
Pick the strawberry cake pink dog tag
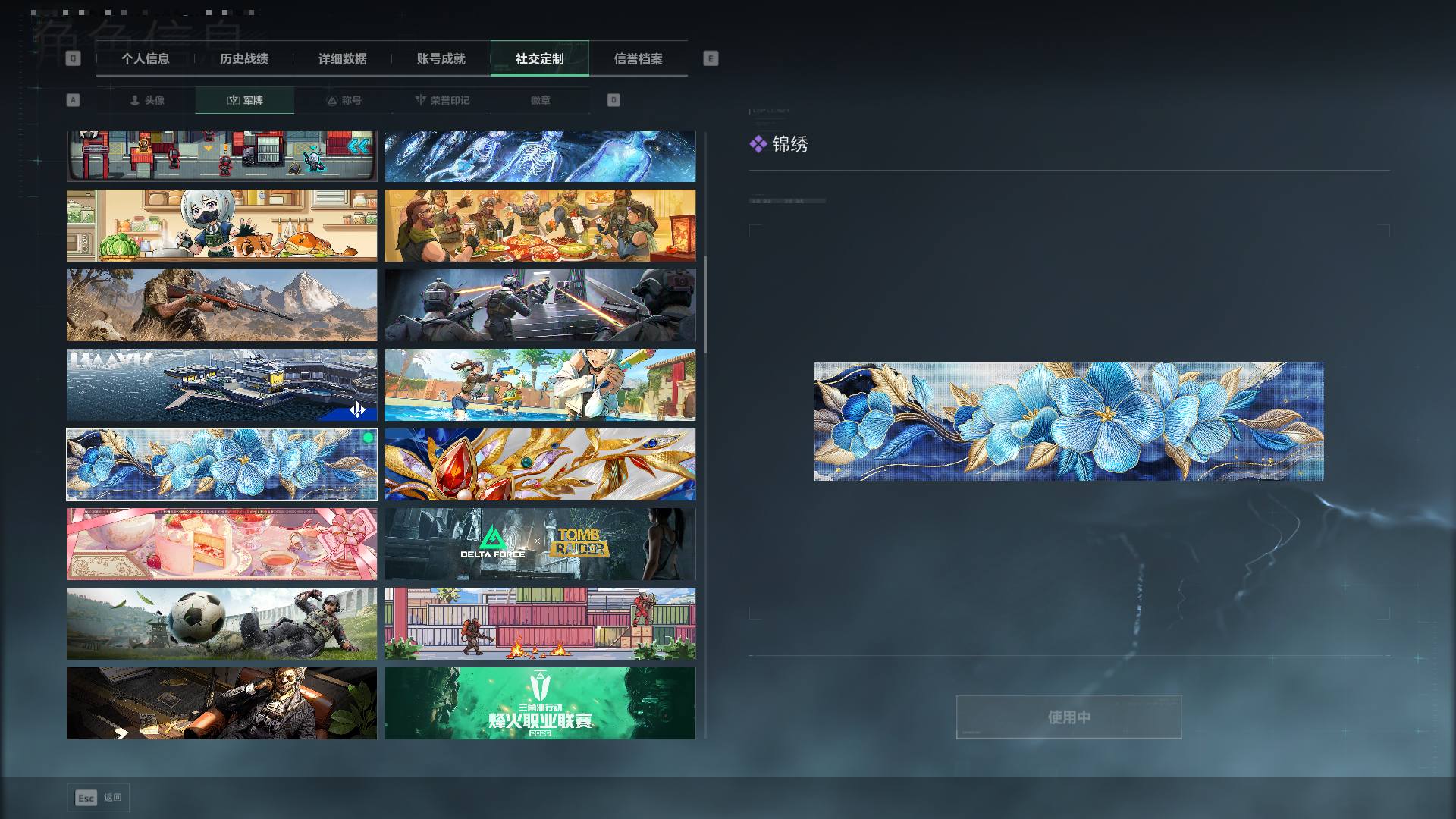pos(221,544)
